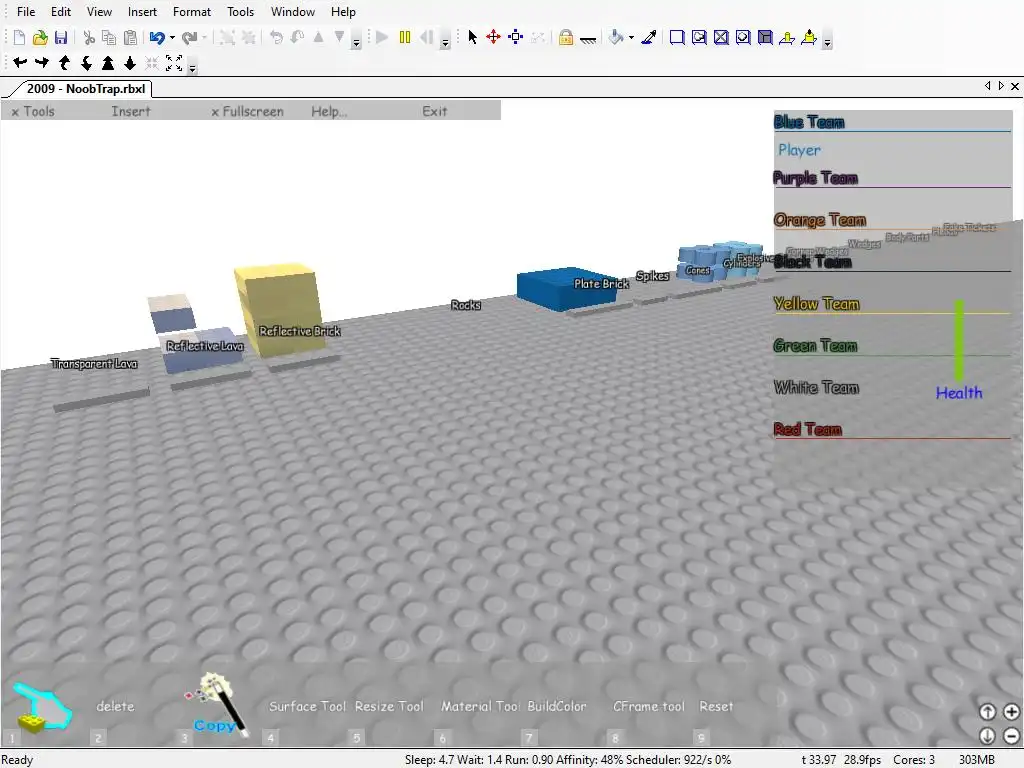1024x768 pixels.
Task: Select the color dropper tool
Action: point(648,37)
